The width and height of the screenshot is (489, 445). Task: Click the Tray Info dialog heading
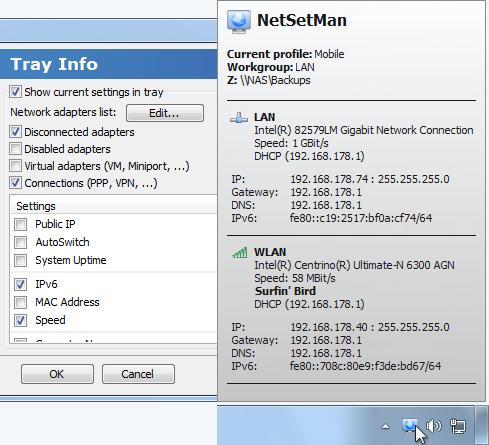point(54,64)
